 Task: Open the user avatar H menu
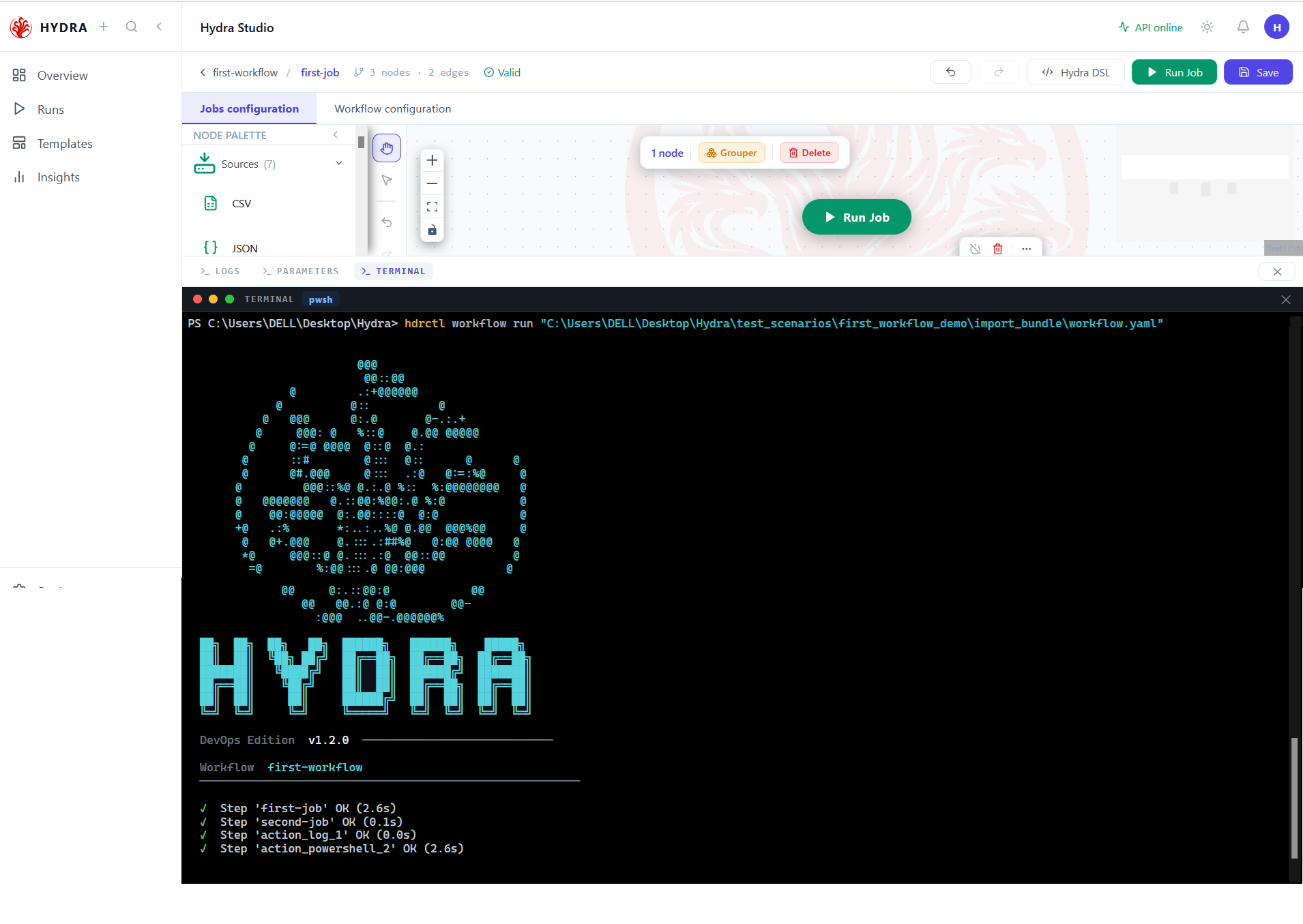[1276, 27]
